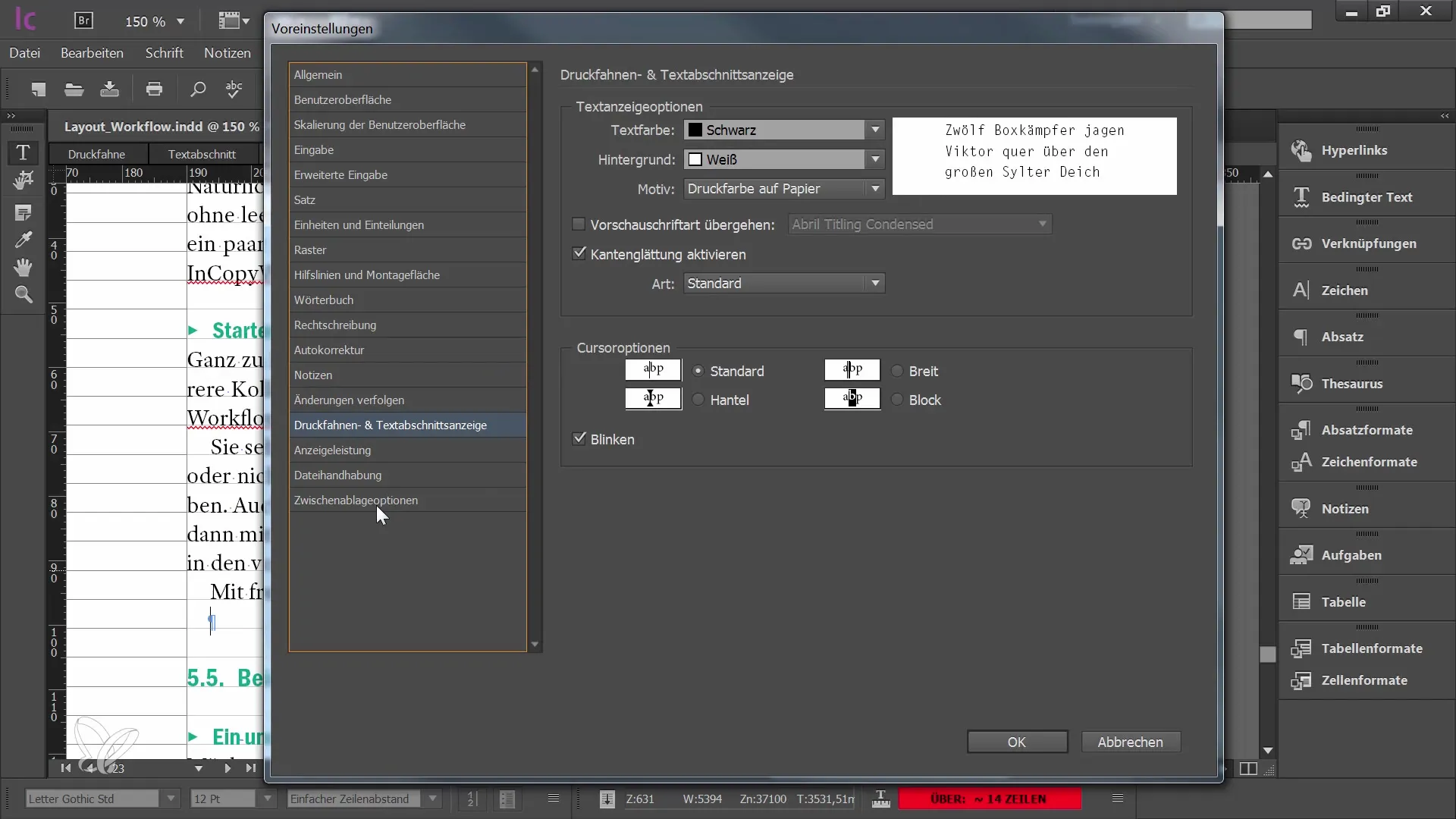
Task: Select Hantel cursor radio button
Action: pyautogui.click(x=697, y=399)
